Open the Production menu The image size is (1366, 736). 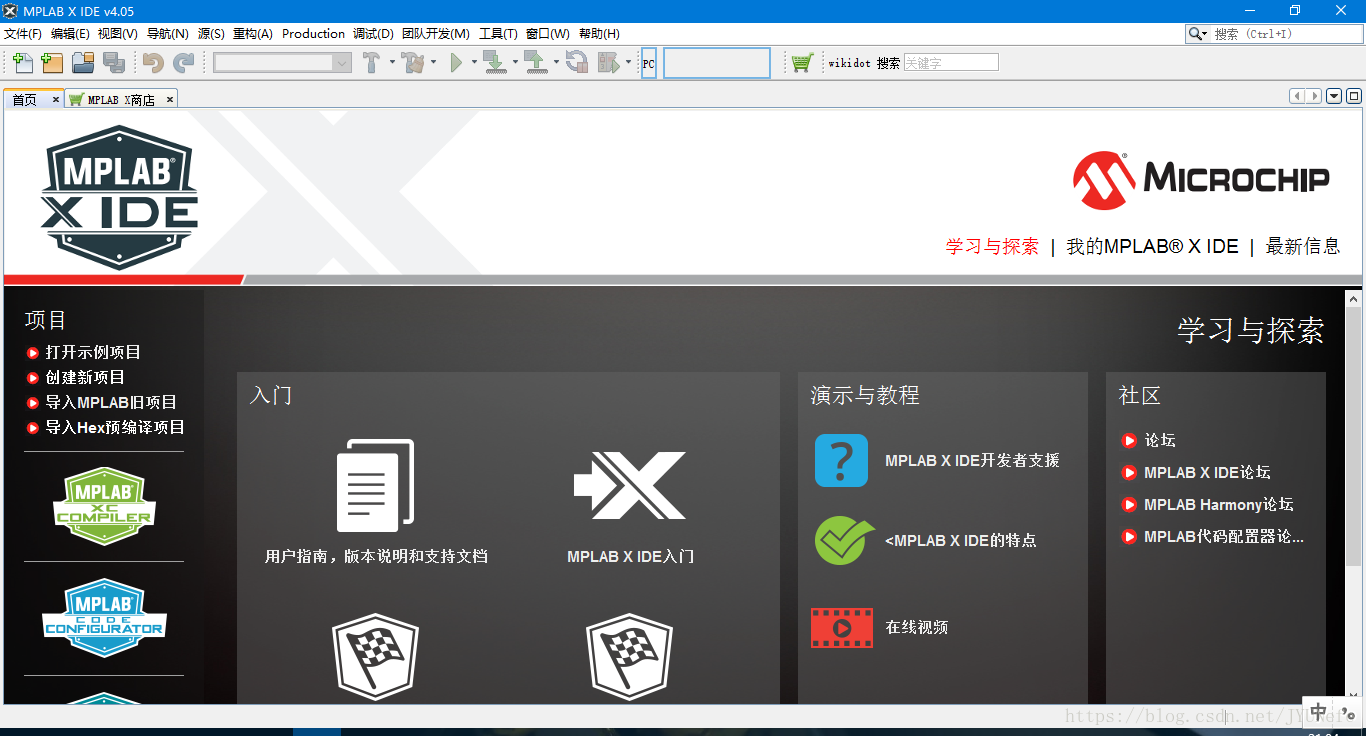(x=313, y=34)
